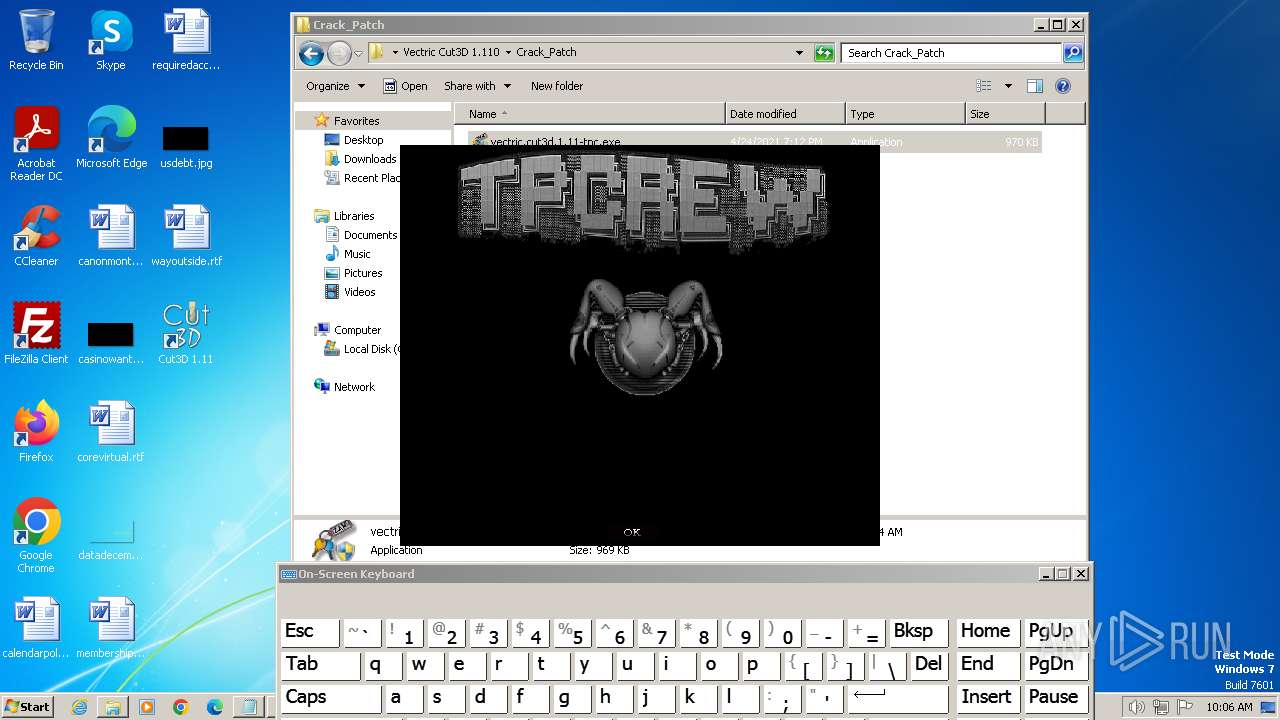Toggle Caps key on On-Screen Keyboard
The image size is (1280, 720).
tap(320, 697)
